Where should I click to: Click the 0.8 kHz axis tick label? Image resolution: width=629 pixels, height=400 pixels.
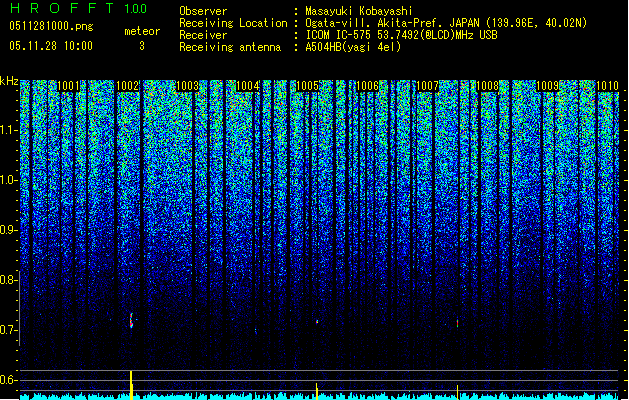[7, 280]
